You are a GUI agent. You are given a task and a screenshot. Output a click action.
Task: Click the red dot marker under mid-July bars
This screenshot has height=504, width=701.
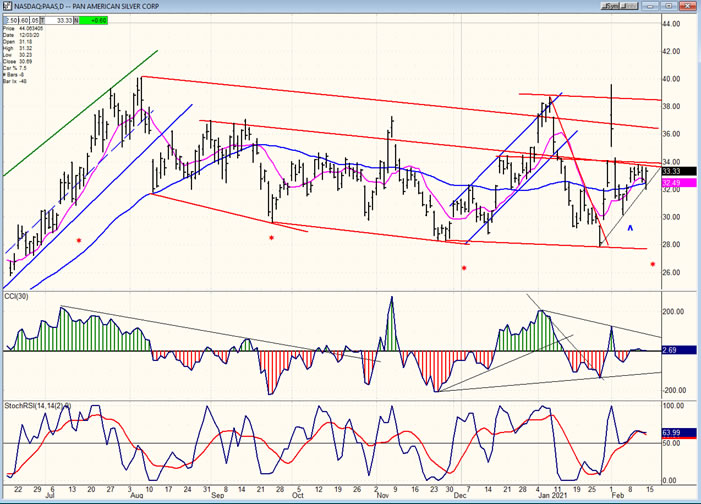pos(79,241)
